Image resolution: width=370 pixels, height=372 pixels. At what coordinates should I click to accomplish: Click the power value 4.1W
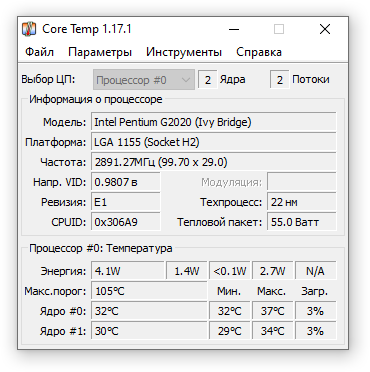point(128,271)
